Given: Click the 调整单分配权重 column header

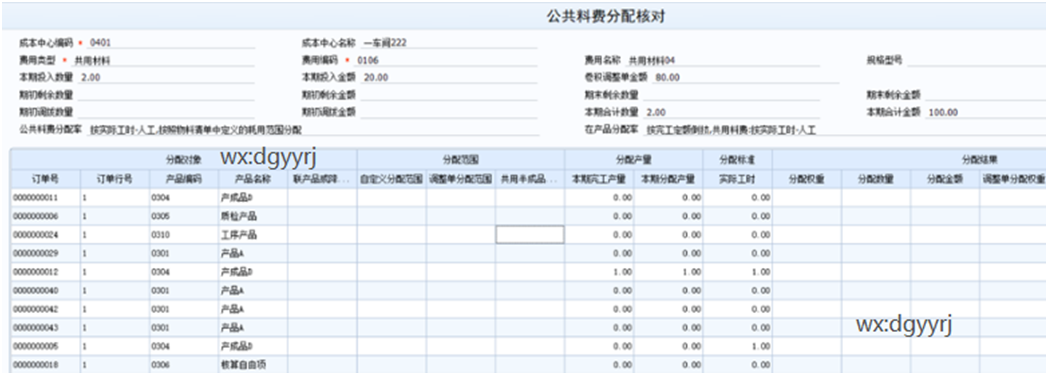Looking at the screenshot, I should coord(1013,179).
